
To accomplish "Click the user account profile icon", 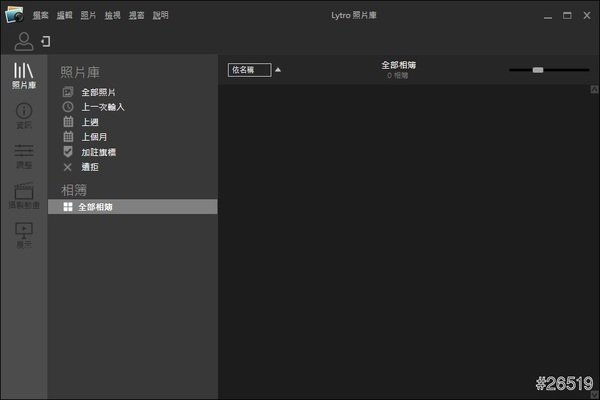I will click(x=24, y=41).
